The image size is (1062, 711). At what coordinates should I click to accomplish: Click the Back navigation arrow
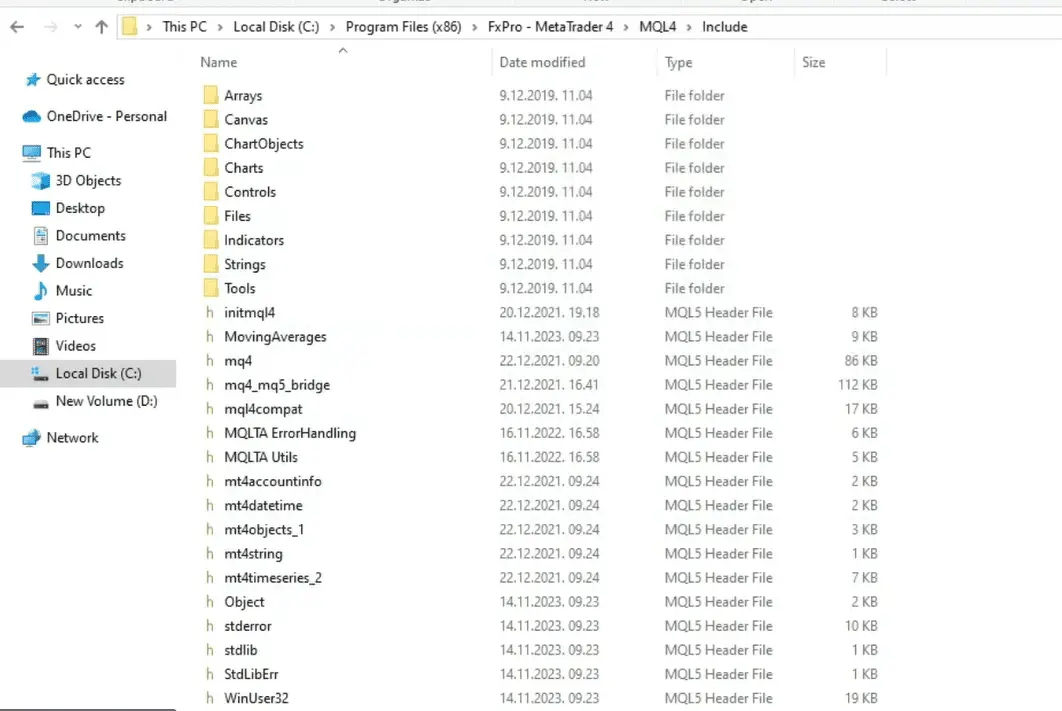coord(16,27)
